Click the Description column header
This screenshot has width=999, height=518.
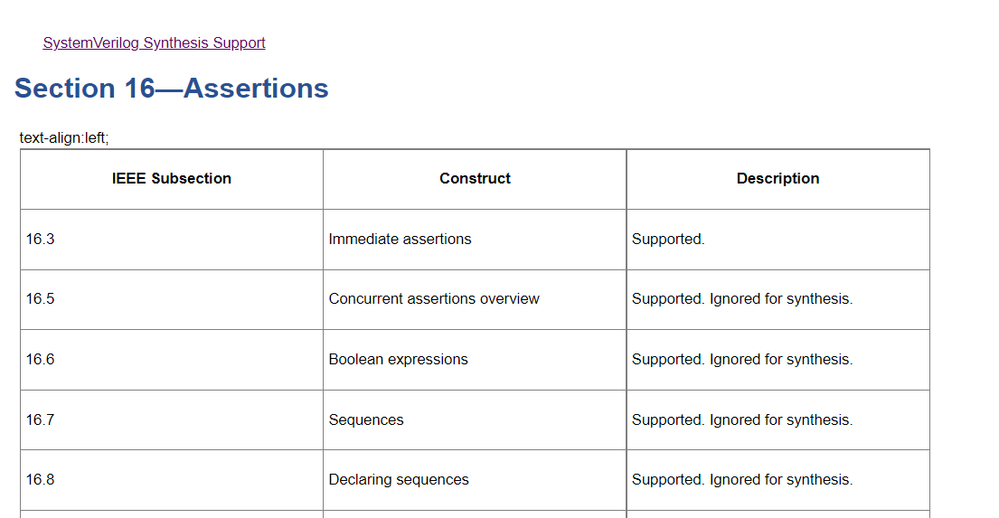pos(778,179)
